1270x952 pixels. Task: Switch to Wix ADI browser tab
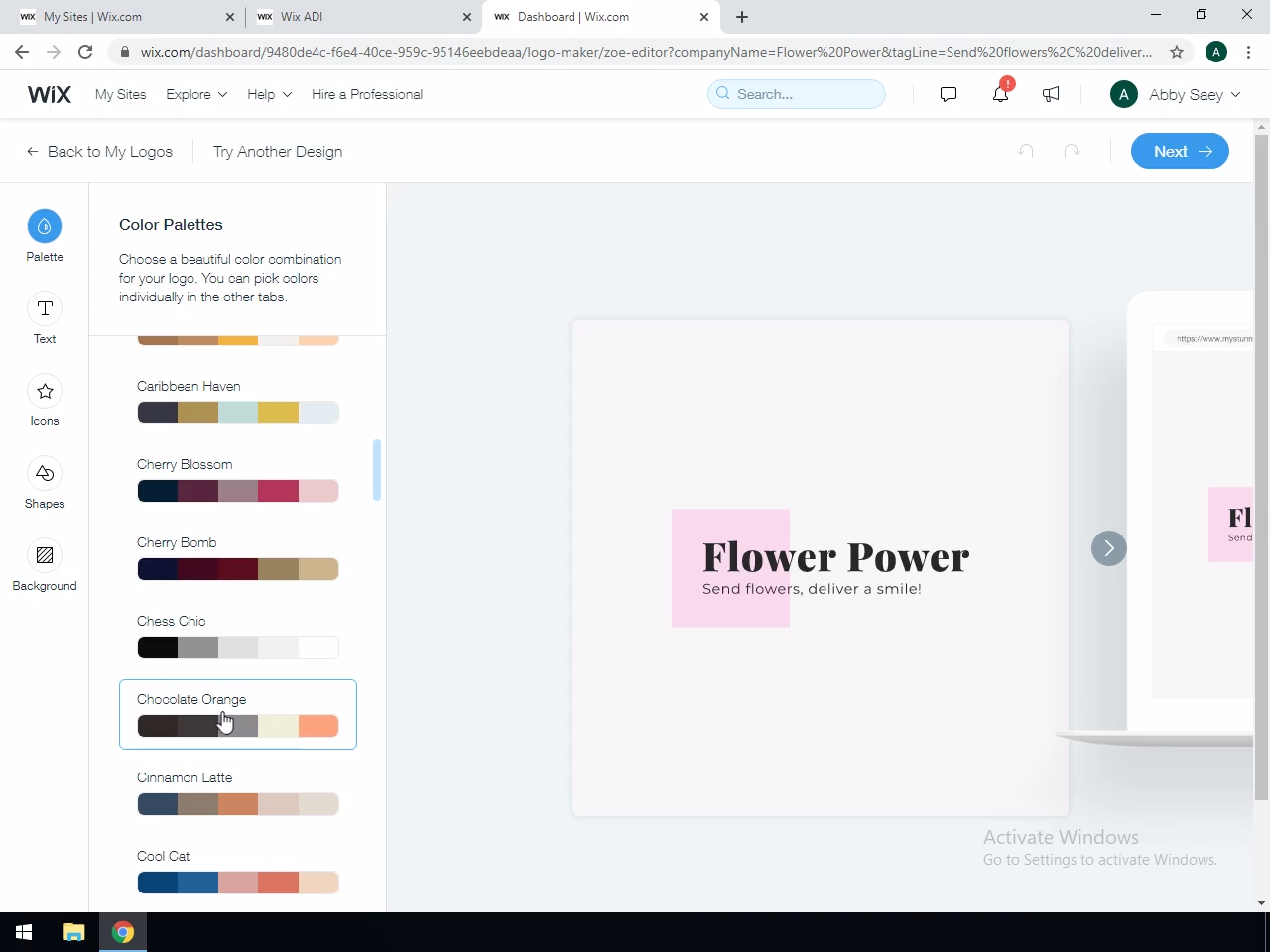[x=362, y=17]
